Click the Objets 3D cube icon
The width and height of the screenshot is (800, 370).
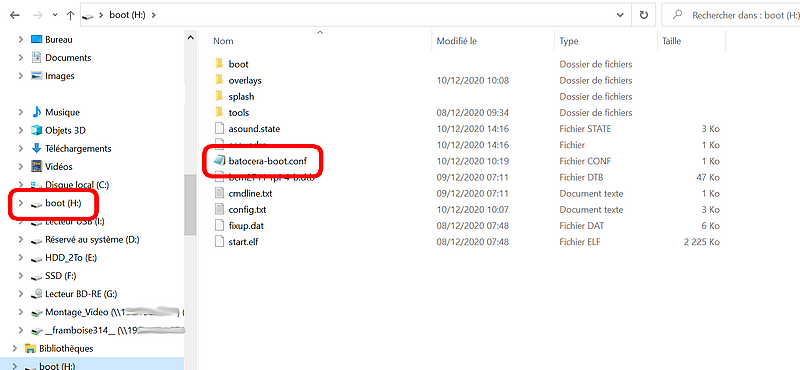[x=36, y=130]
